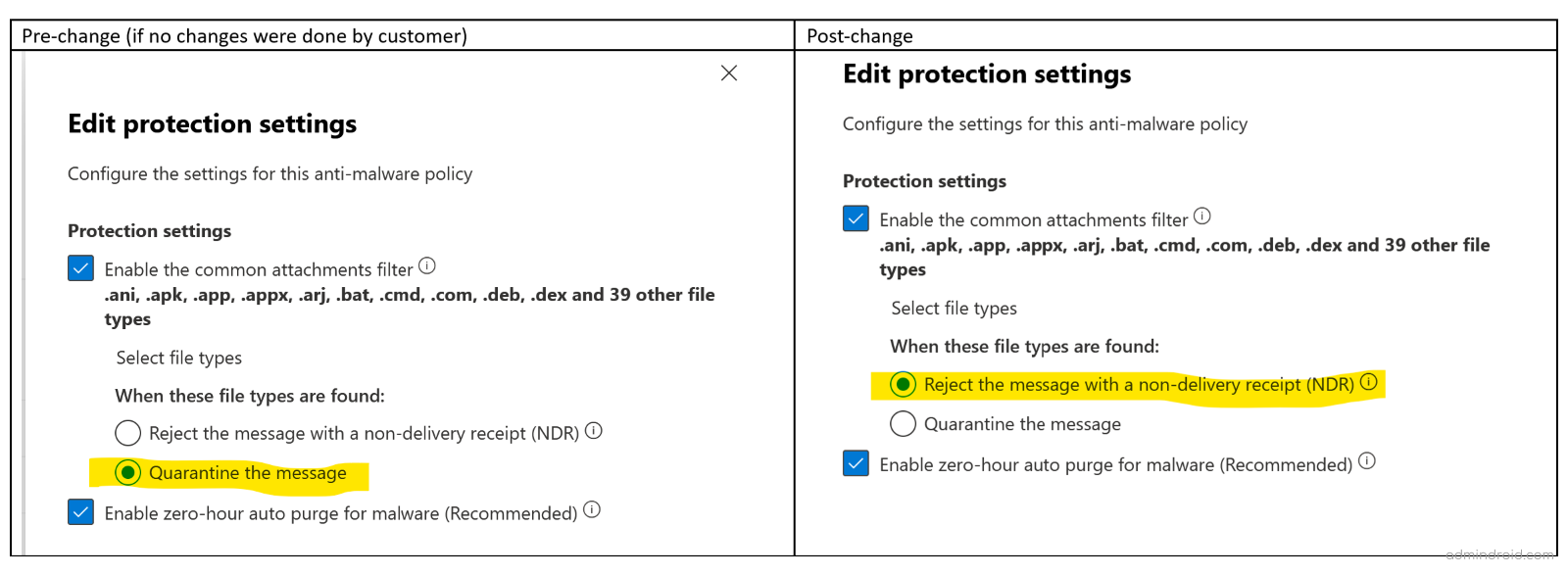1568x575 pixels.
Task: Choose Quarantine the message in post-change panel
Action: coord(903,423)
